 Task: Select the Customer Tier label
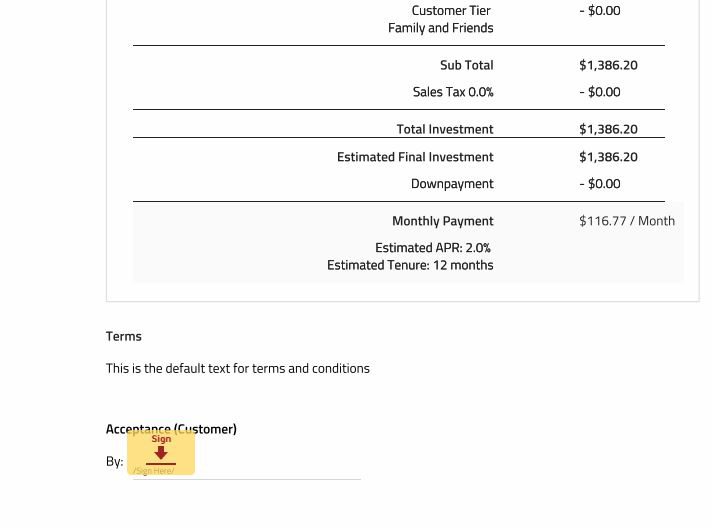pyautogui.click(x=451, y=10)
